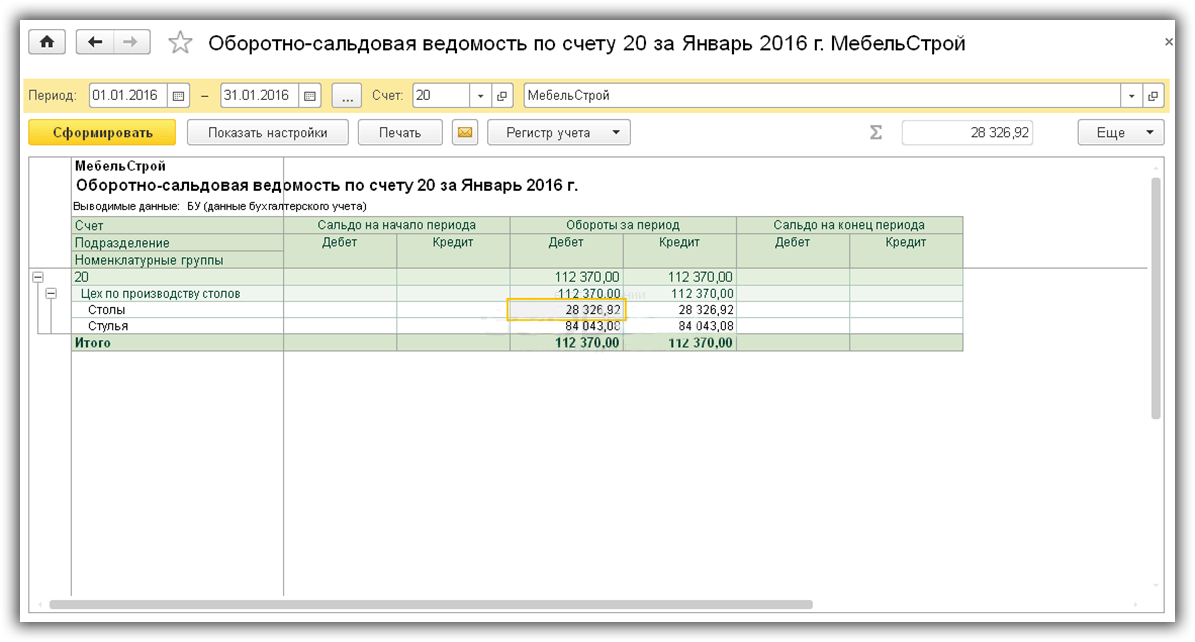Open the Еще menu
The image size is (1195, 642).
pos(1120,133)
